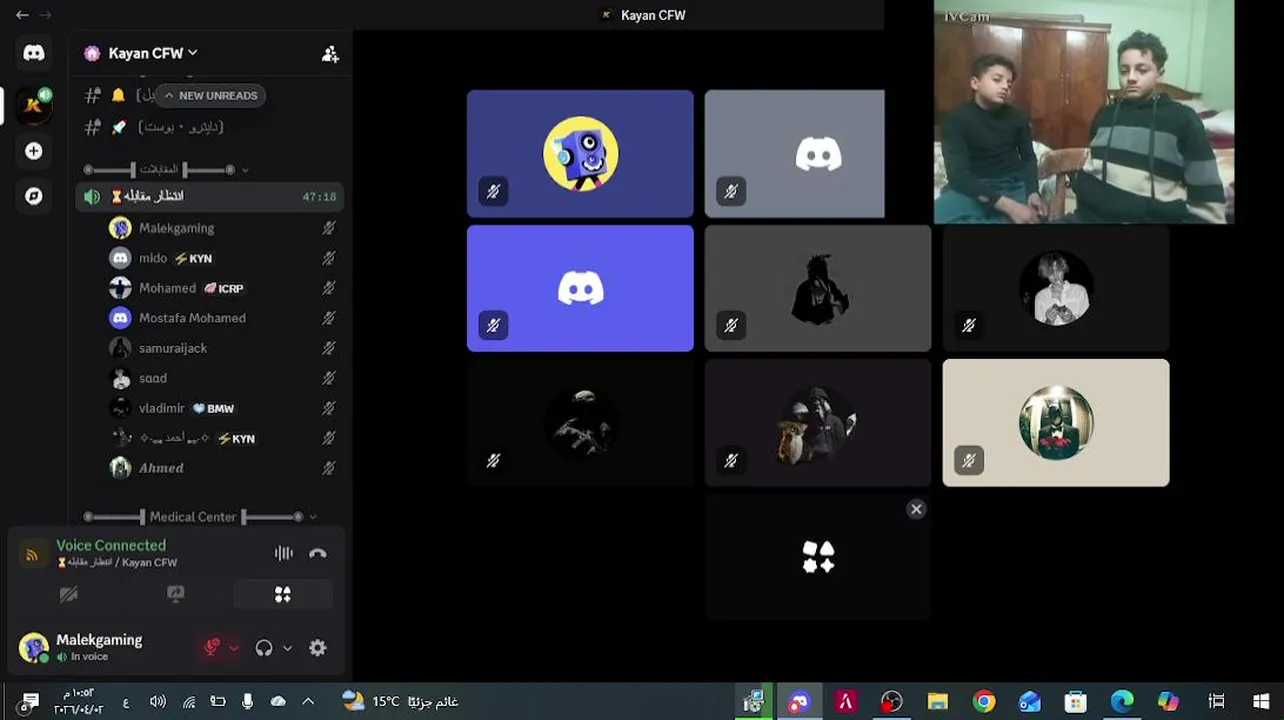Open Copilot from the taskbar
This screenshot has width=1284, height=720.
(1168, 701)
